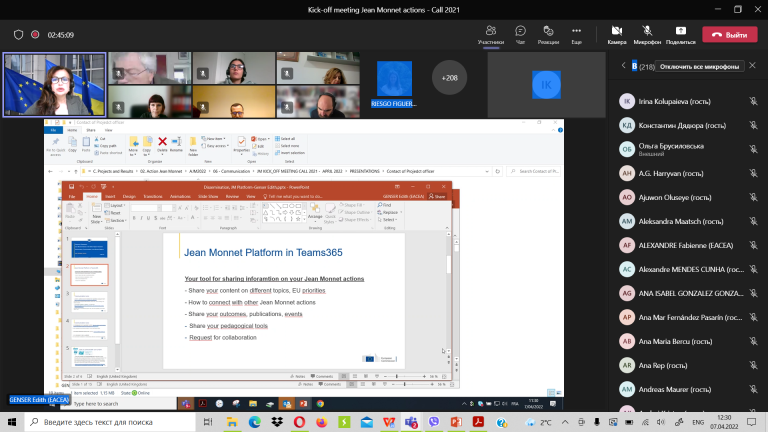The image size is (768, 432).
Task: Unmute the Microphone in Teams toolbar
Action: coord(647,35)
